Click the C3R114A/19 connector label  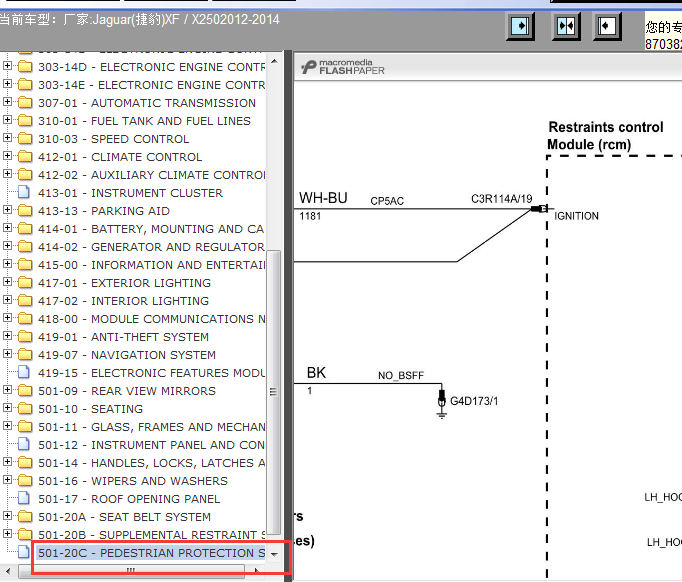pyautogui.click(x=501, y=199)
